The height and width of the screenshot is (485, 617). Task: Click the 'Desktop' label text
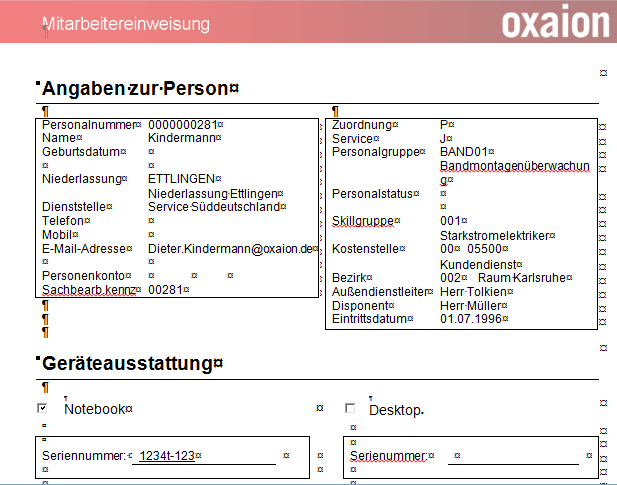click(x=395, y=410)
